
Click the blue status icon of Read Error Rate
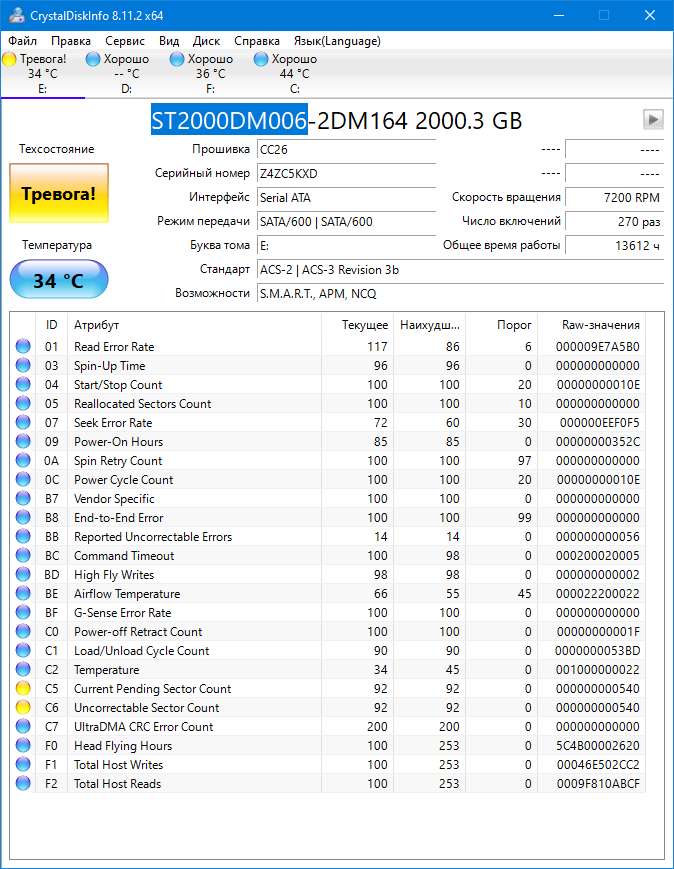(x=23, y=346)
